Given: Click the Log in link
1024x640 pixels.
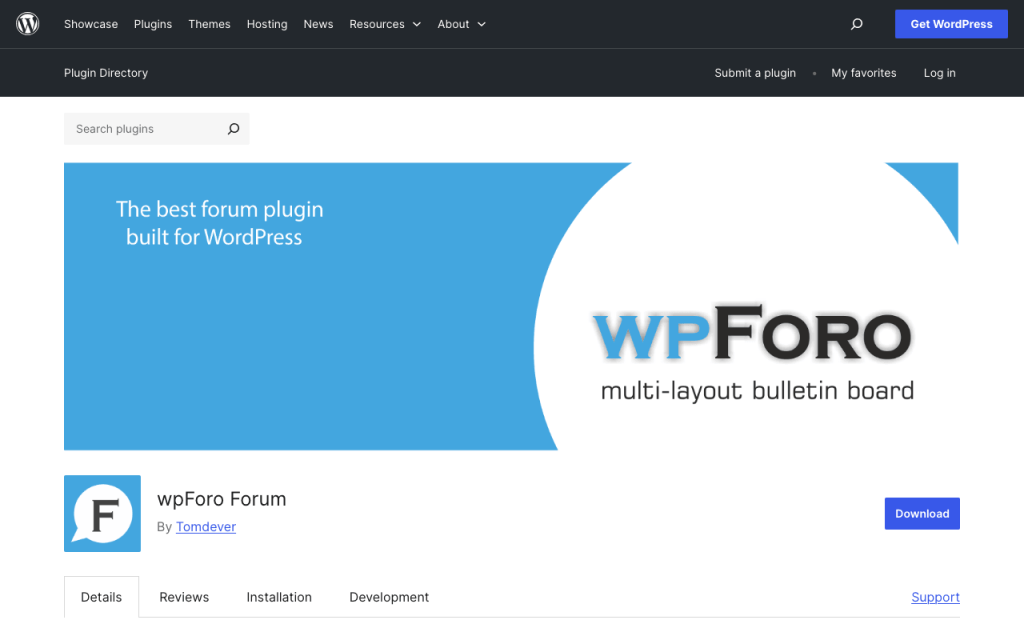Looking at the screenshot, I should click(939, 73).
